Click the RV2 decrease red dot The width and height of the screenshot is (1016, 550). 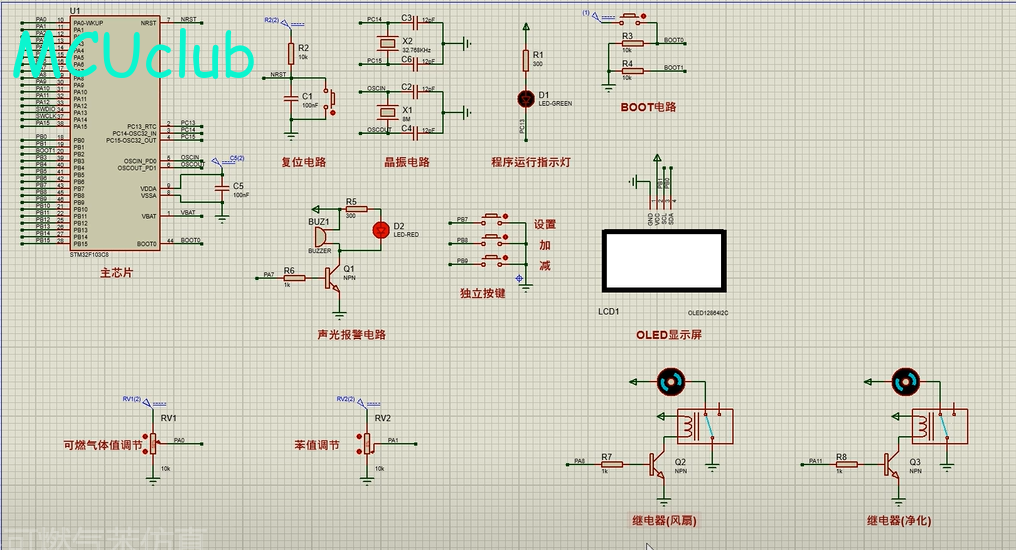tap(360, 451)
